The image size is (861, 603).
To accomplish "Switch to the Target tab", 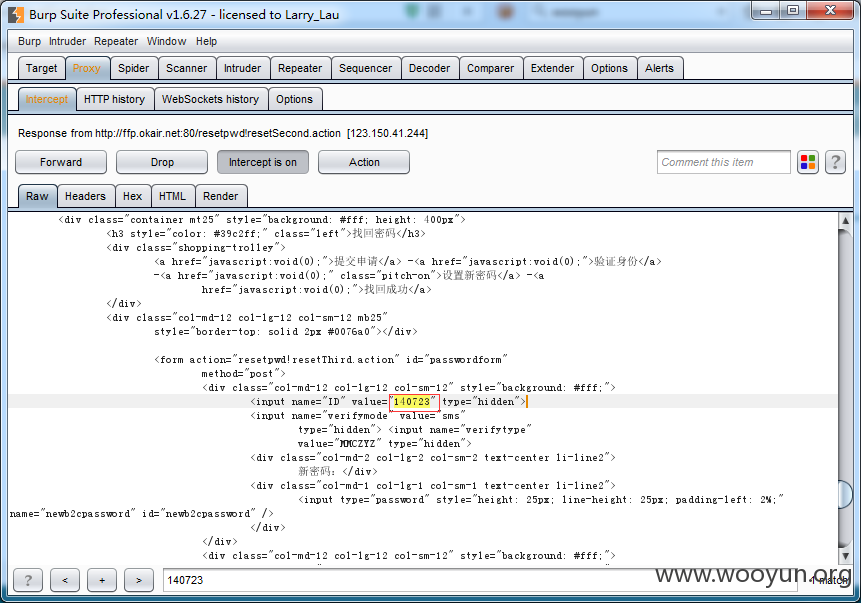I will 41,68.
